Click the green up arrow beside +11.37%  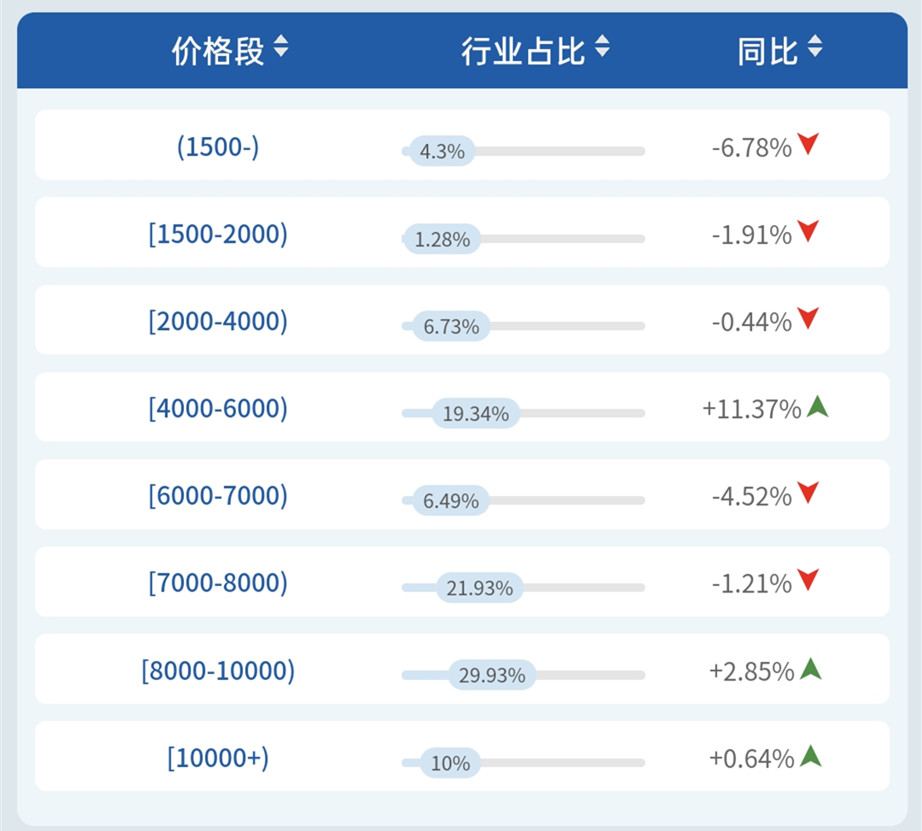818,408
